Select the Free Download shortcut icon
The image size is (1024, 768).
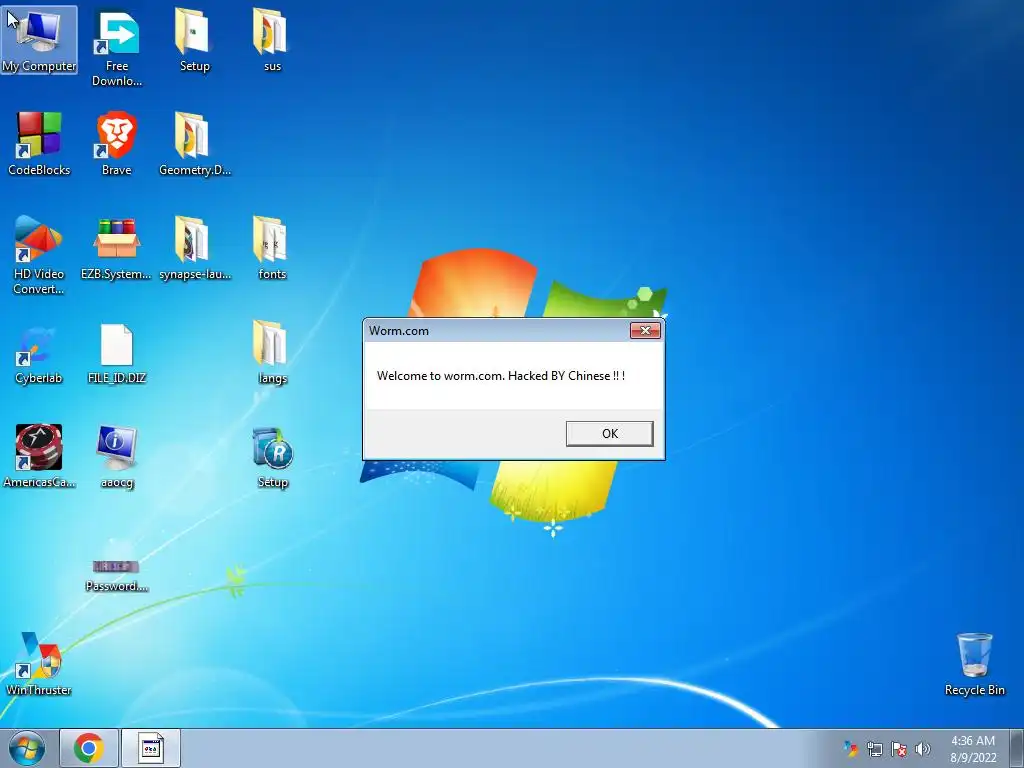point(117,46)
